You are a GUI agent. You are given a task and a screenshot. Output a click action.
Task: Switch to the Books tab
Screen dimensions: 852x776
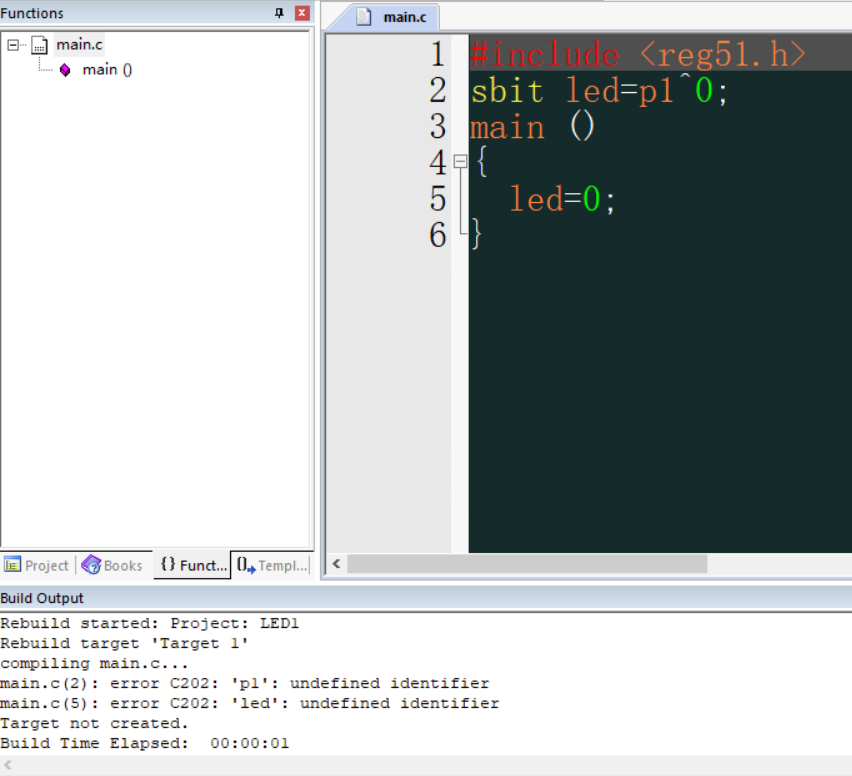pyautogui.click(x=112, y=566)
